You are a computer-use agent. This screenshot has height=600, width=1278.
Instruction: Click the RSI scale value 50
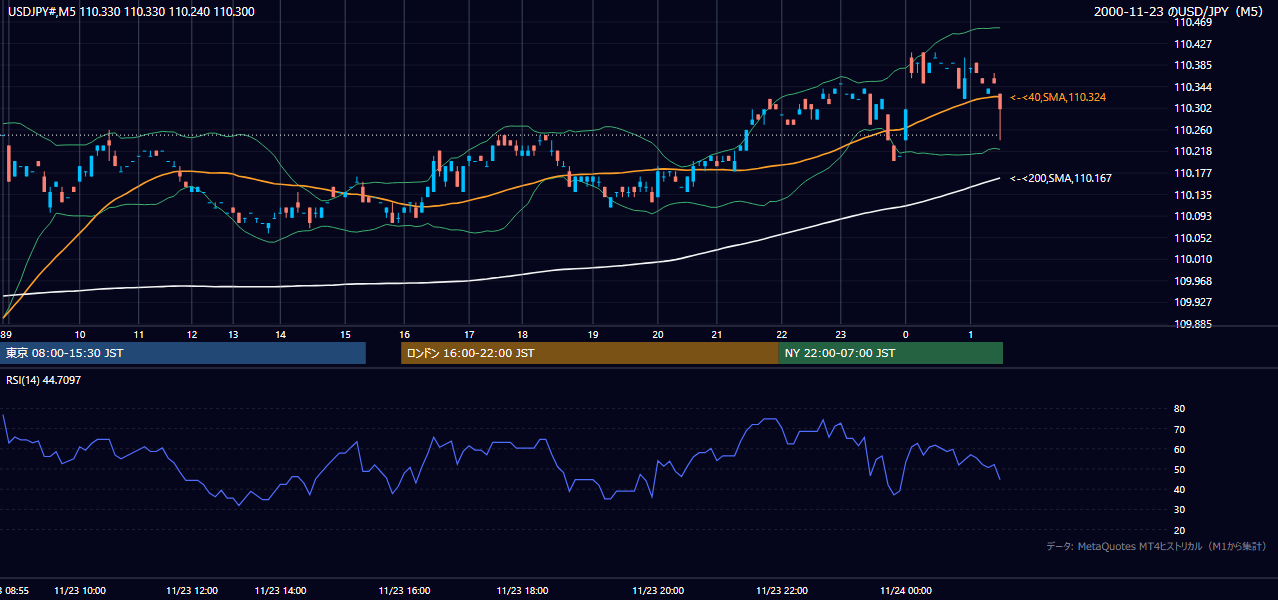click(x=1179, y=469)
